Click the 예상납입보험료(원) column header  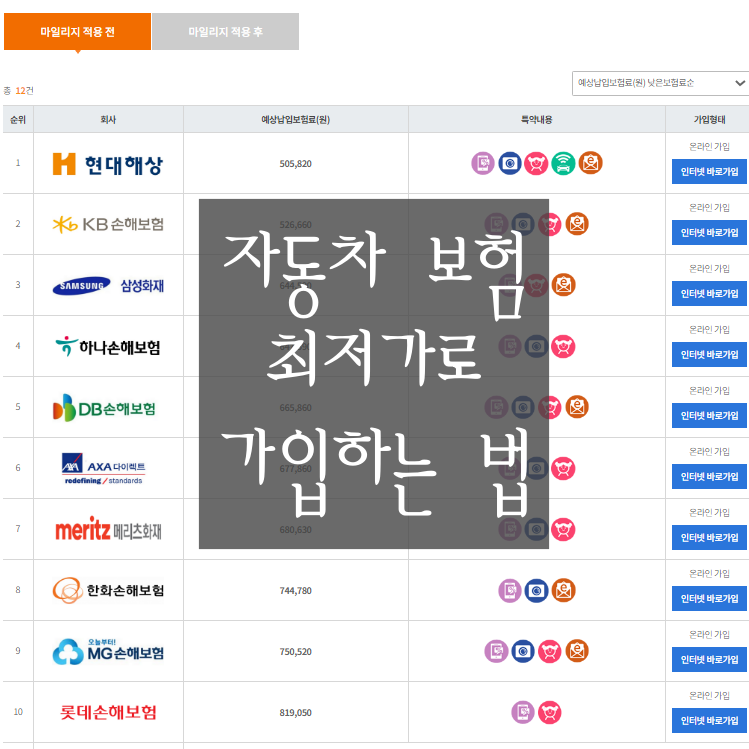[296, 119]
